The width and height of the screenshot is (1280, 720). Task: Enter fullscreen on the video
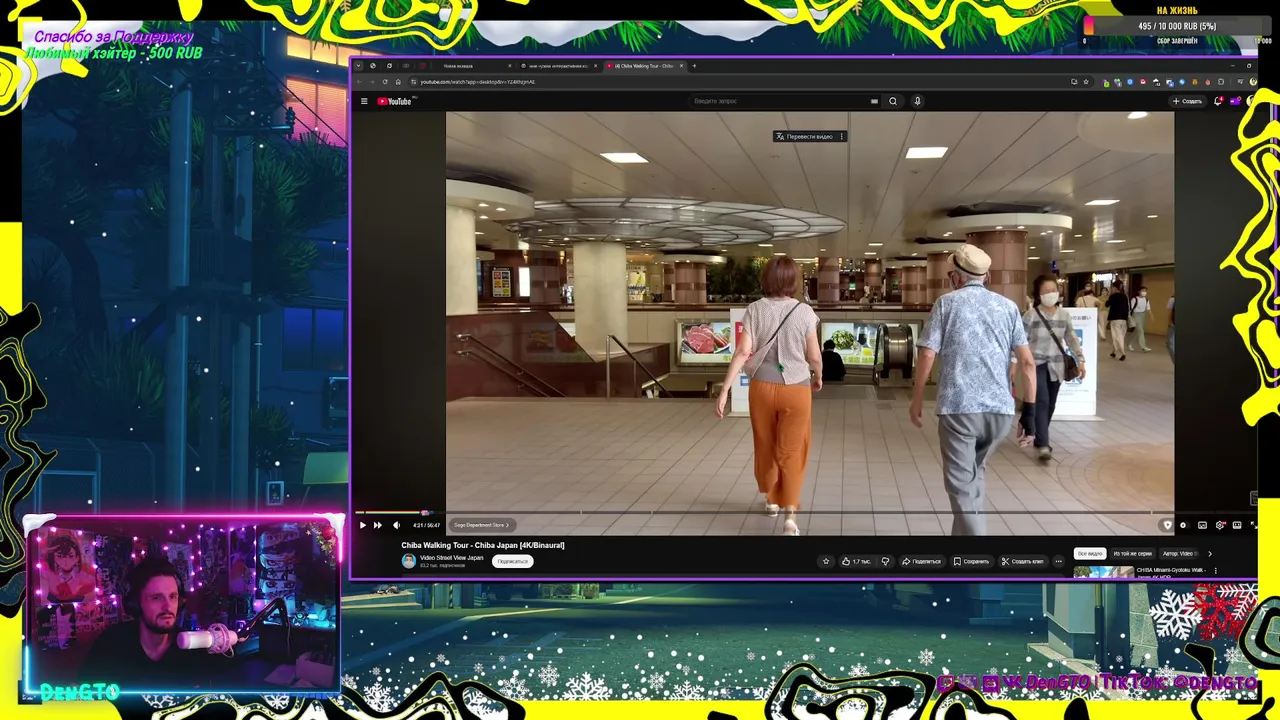pyautogui.click(x=1254, y=525)
